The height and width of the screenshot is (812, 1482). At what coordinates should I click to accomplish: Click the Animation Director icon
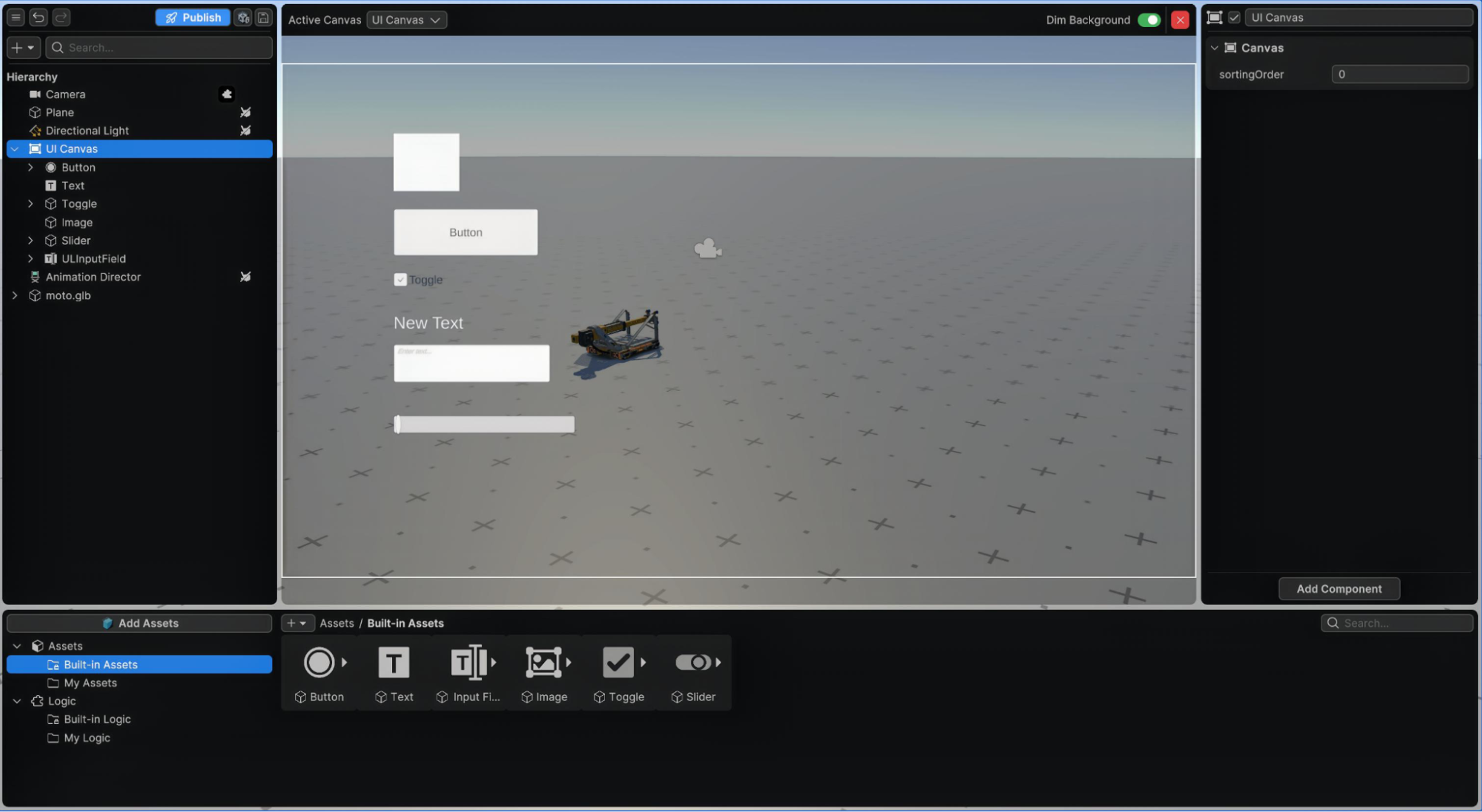click(35, 277)
